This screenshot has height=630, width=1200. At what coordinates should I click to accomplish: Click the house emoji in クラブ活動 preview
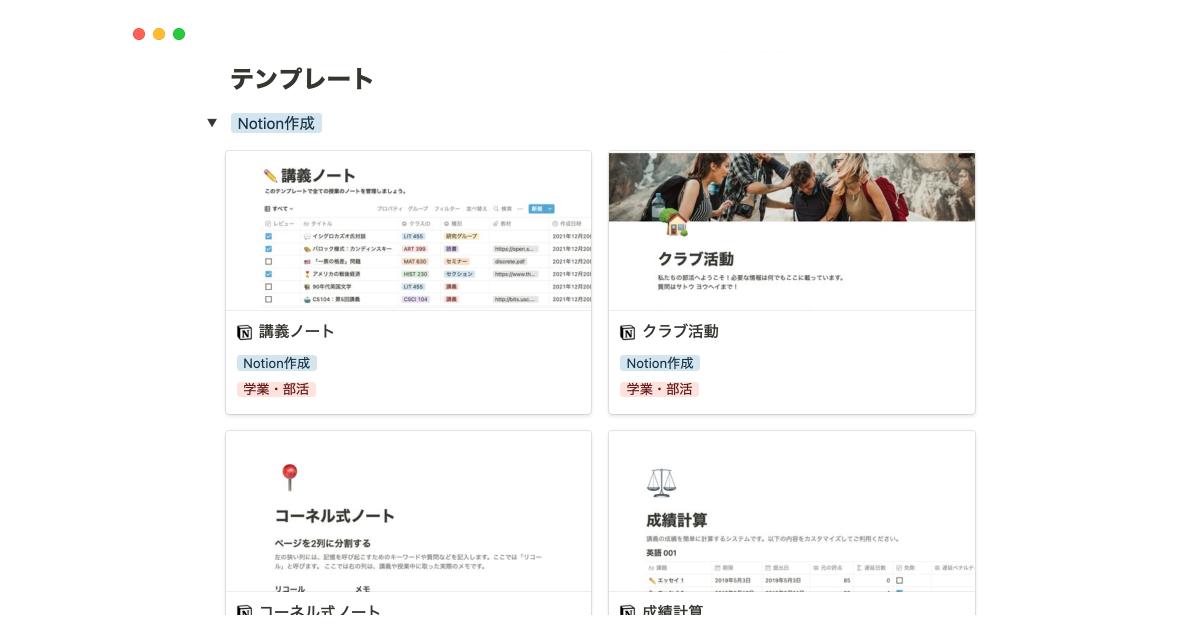(x=676, y=222)
